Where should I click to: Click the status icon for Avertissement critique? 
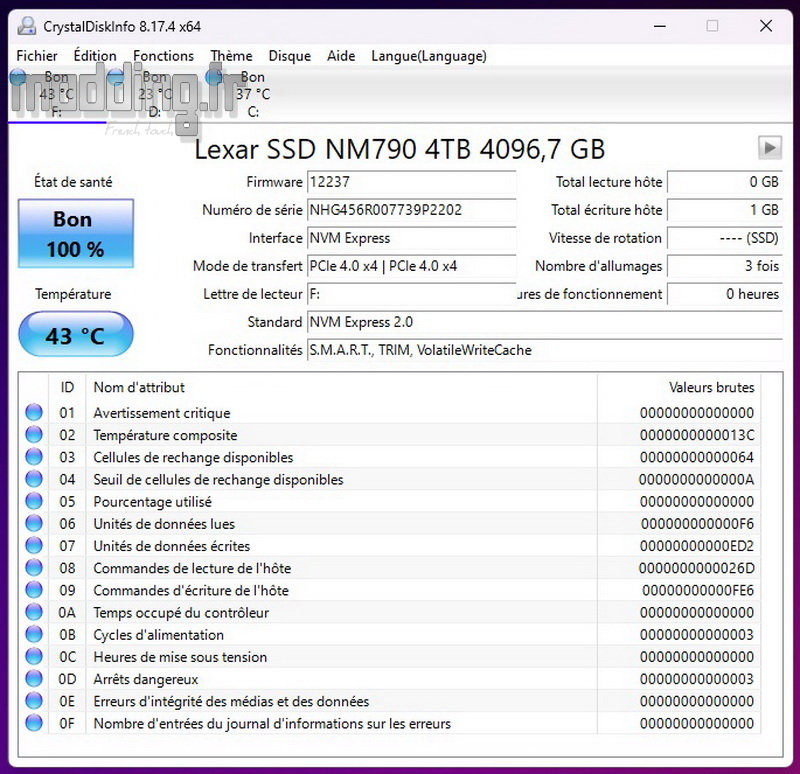point(34,412)
